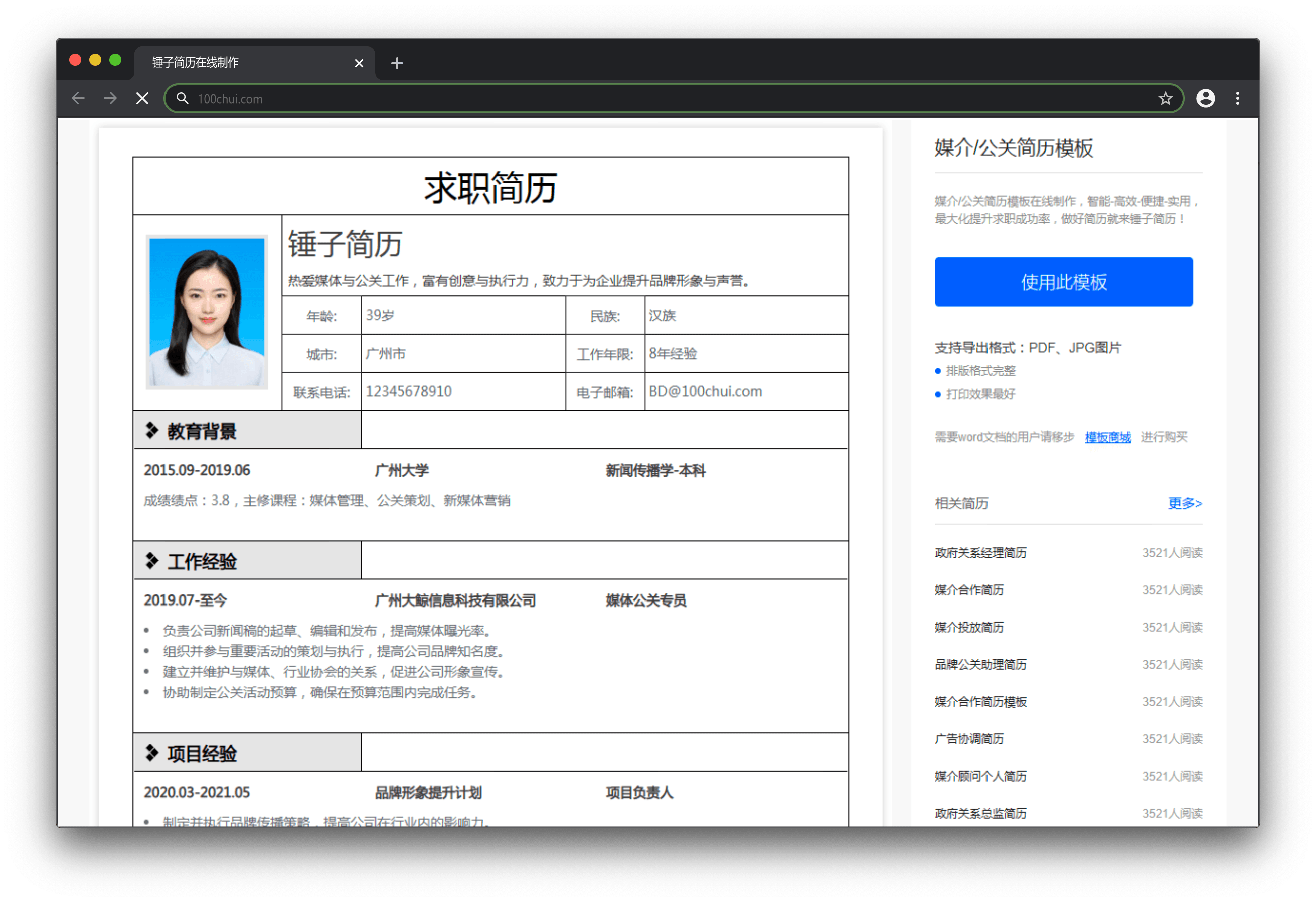Click the 使用此模板 button
Image resolution: width=1316 pixels, height=902 pixels.
click(x=1063, y=281)
